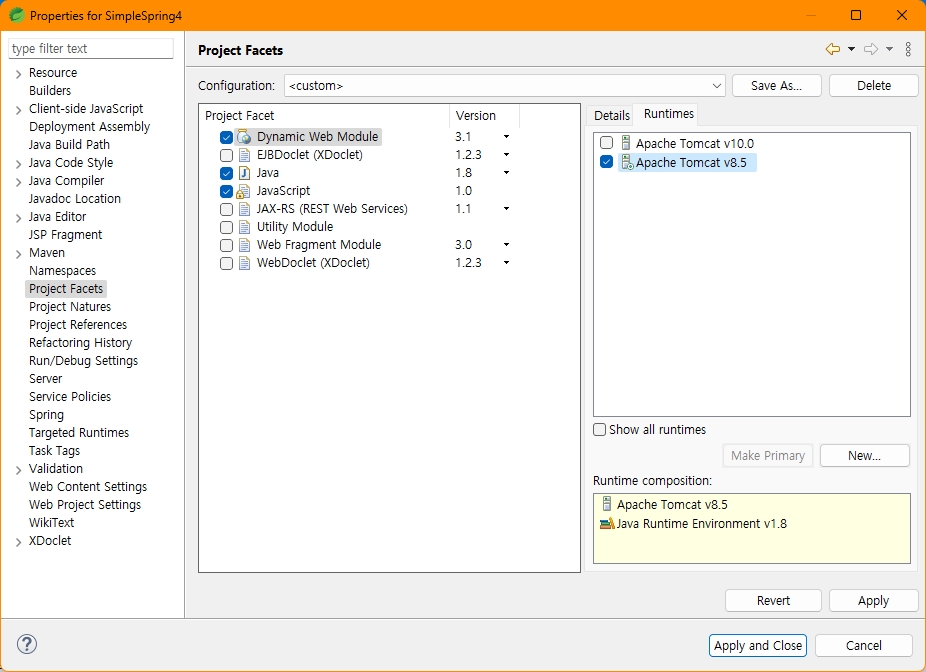Screen dimensions: 926x672
Task: Open Java facet version dropdown
Action: click(x=506, y=173)
